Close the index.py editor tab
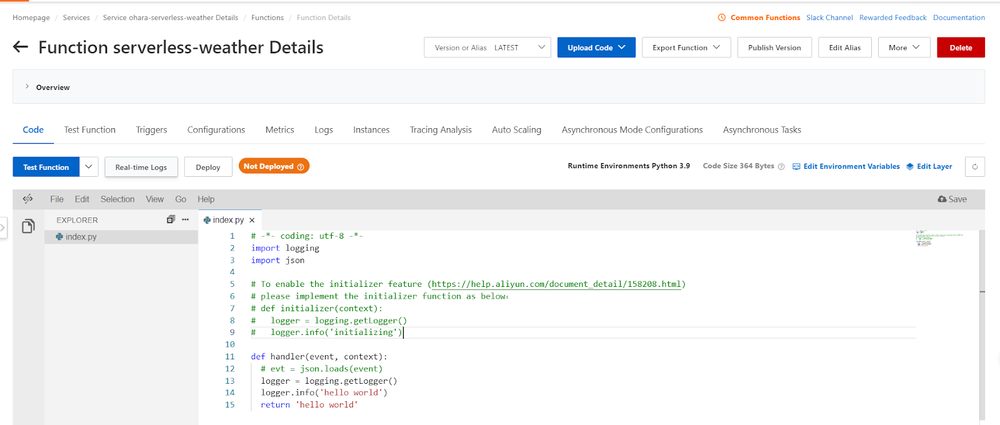The height and width of the screenshot is (425, 1000). pos(253,220)
